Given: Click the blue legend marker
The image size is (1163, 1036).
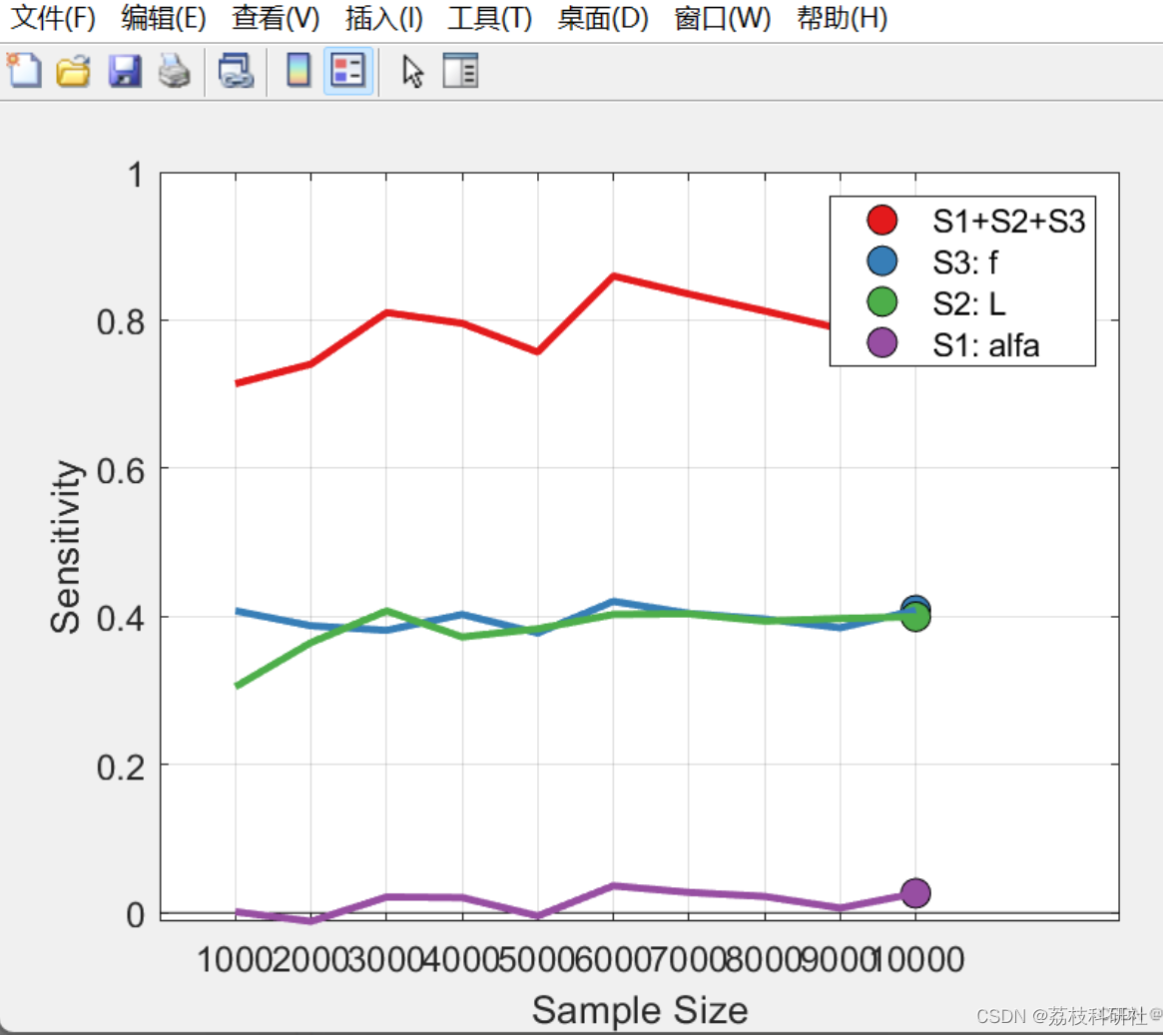Looking at the screenshot, I should pyautogui.click(x=881, y=260).
